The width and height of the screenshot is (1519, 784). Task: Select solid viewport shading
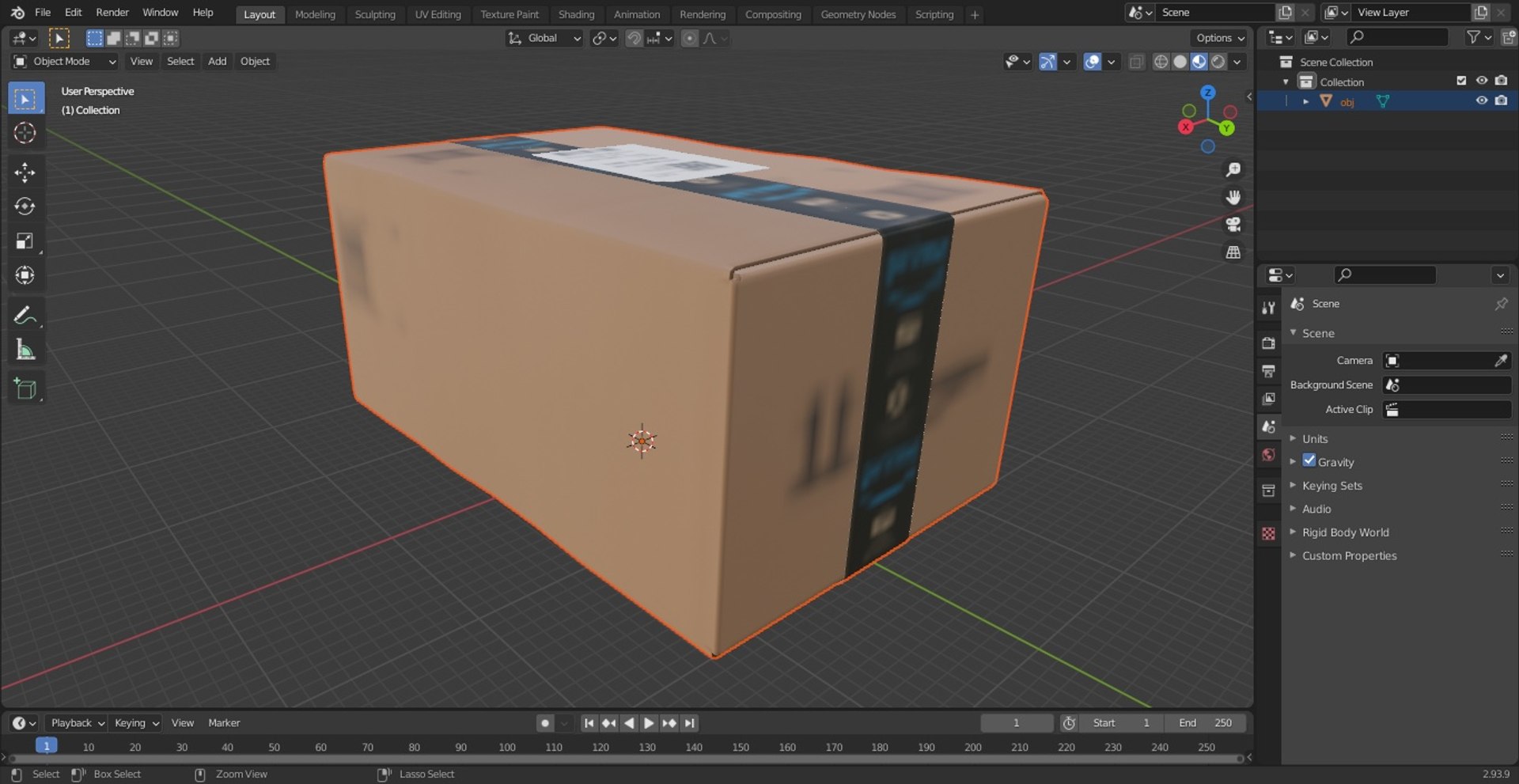point(1180,62)
